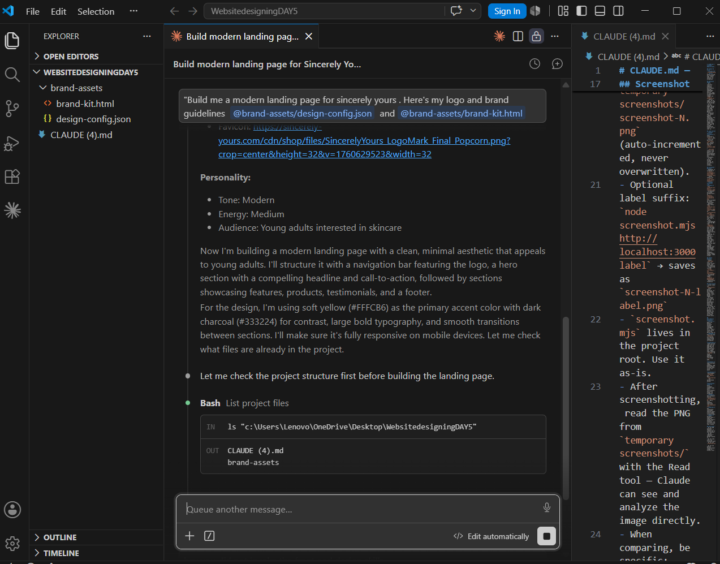Open the Run and Debug view
The height and width of the screenshot is (564, 720).
coord(12,143)
